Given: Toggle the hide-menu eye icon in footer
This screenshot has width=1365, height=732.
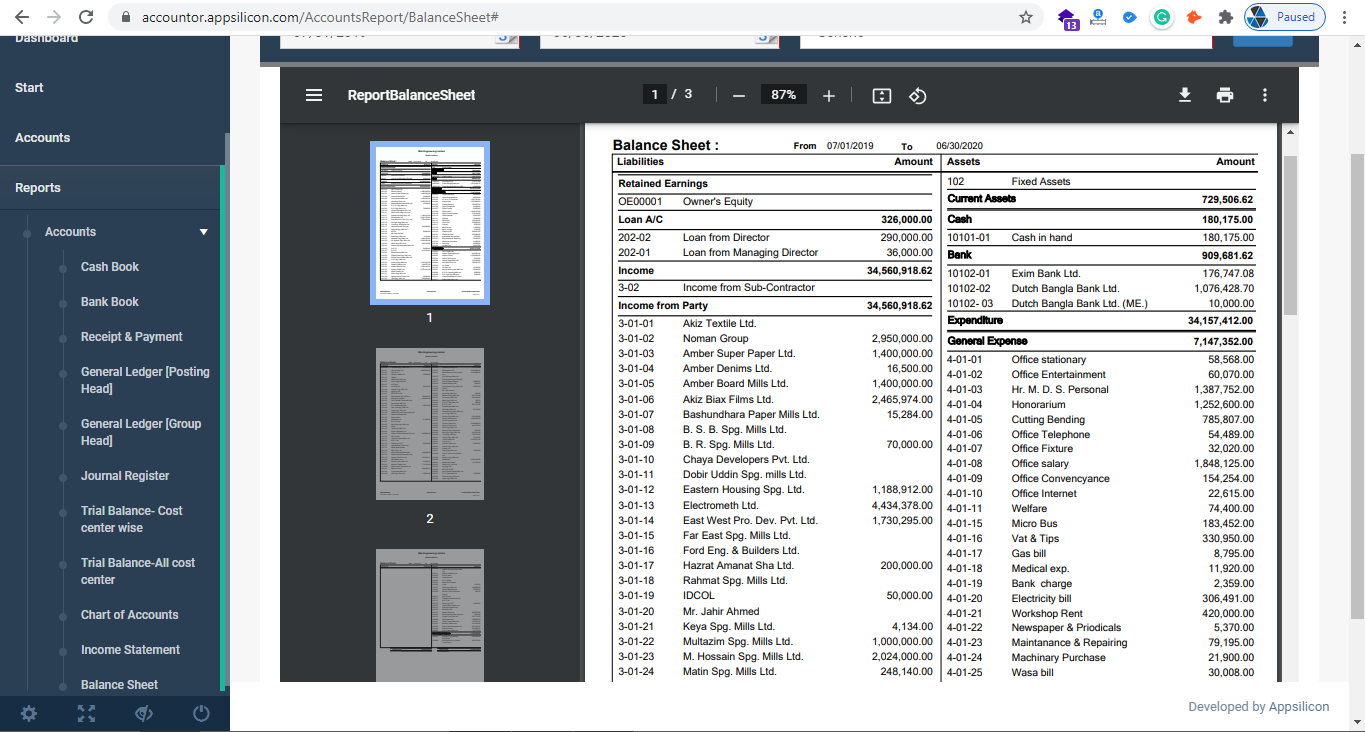Looking at the screenshot, I should click(144, 713).
